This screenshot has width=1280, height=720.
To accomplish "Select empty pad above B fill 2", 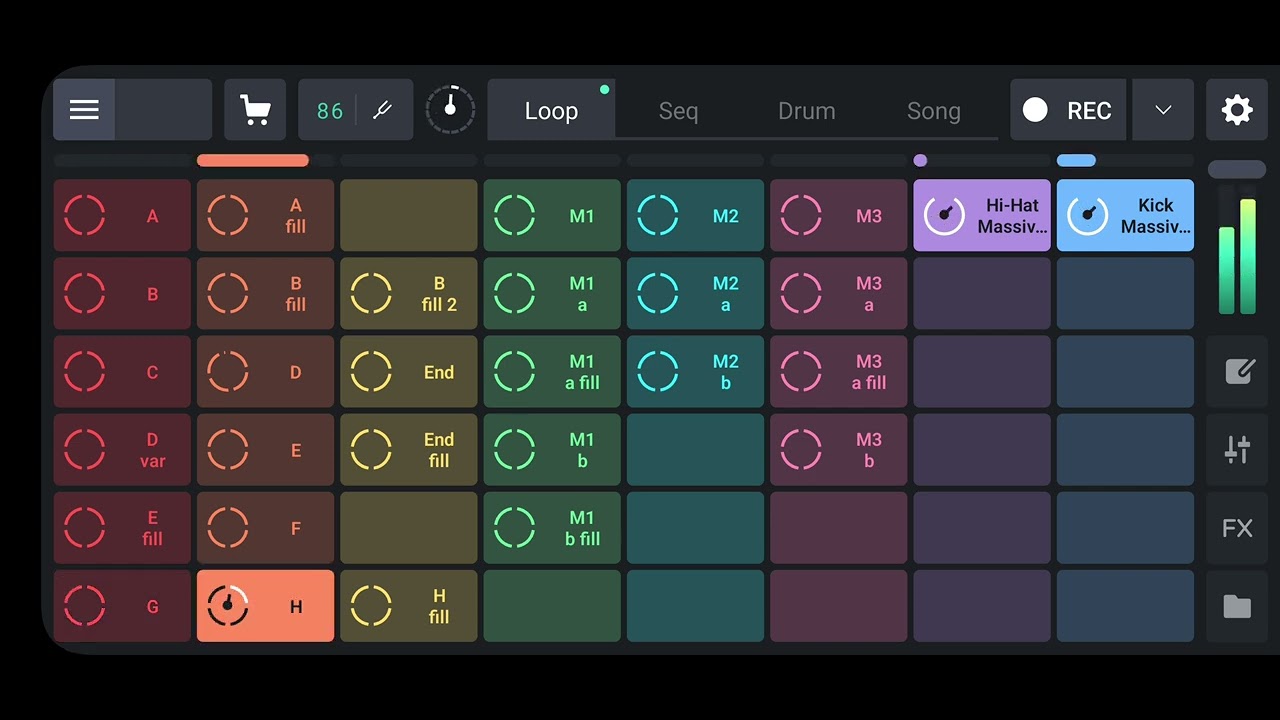I will [409, 215].
